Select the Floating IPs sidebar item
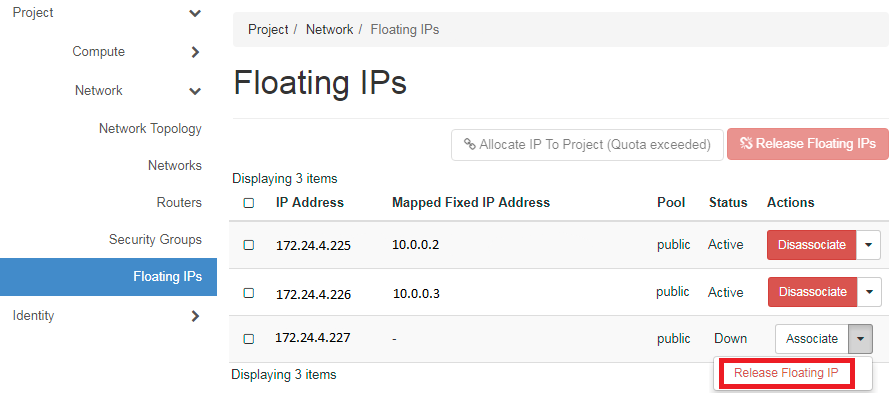Viewport: 895px width, 400px height. [108, 277]
